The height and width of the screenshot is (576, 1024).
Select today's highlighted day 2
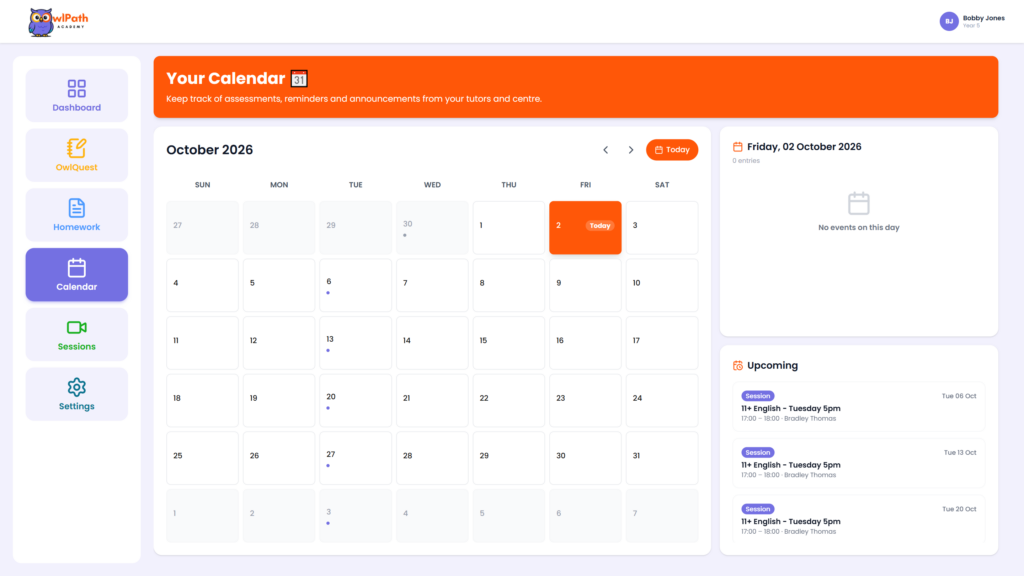coord(585,227)
